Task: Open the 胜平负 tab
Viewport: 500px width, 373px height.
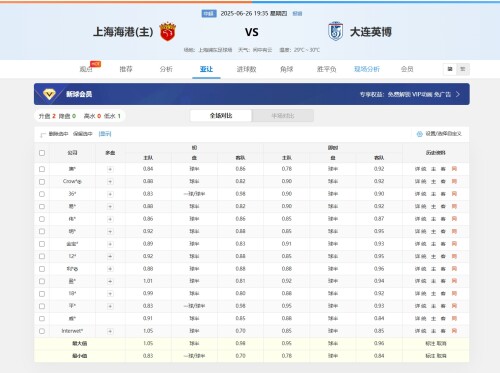Action: click(x=326, y=69)
